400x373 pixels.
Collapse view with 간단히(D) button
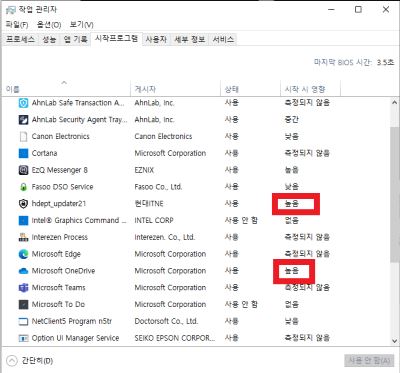30,361
